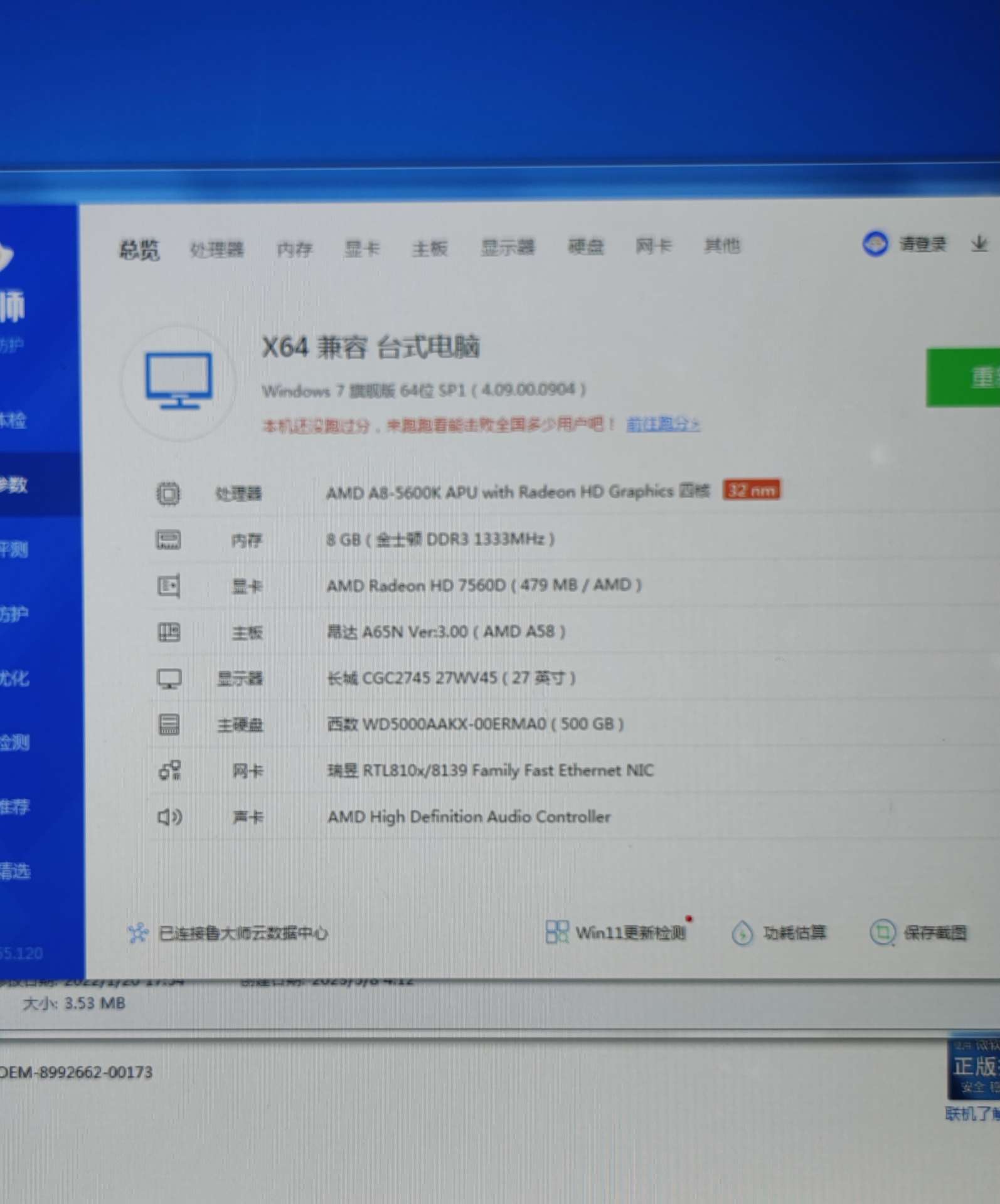The image size is (1000, 1204).
Task: Click the OEM-8992662-00173 product ID text
Action: tap(76, 1073)
